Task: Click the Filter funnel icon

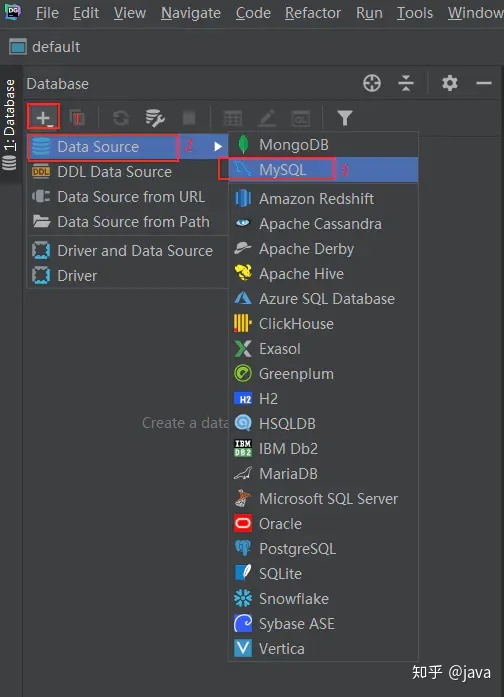Action: (x=345, y=118)
